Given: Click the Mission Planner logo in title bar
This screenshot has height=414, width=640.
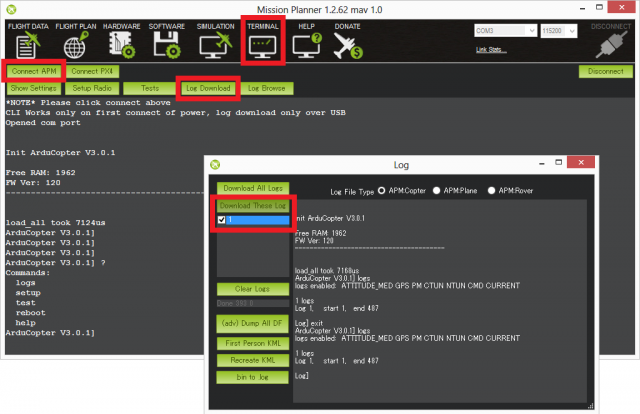Looking at the screenshot, I should tap(11, 9).
